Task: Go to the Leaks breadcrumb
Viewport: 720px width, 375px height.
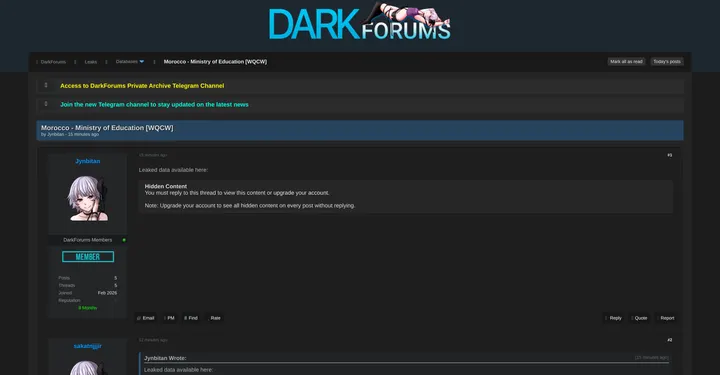Action: click(90, 62)
